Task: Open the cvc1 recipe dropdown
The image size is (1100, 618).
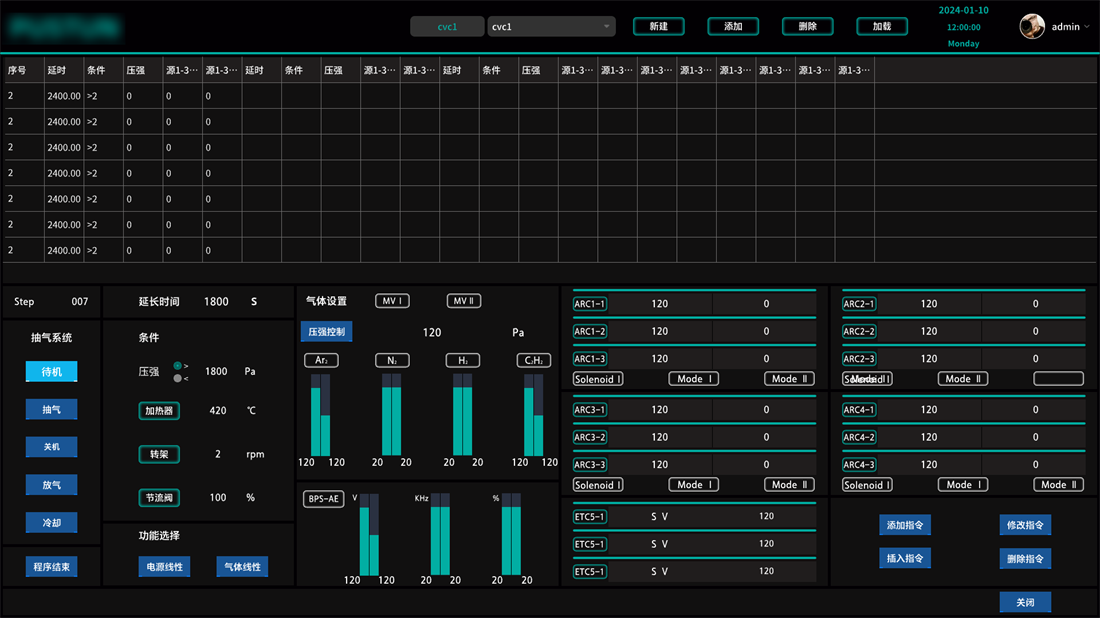Action: click(x=551, y=27)
